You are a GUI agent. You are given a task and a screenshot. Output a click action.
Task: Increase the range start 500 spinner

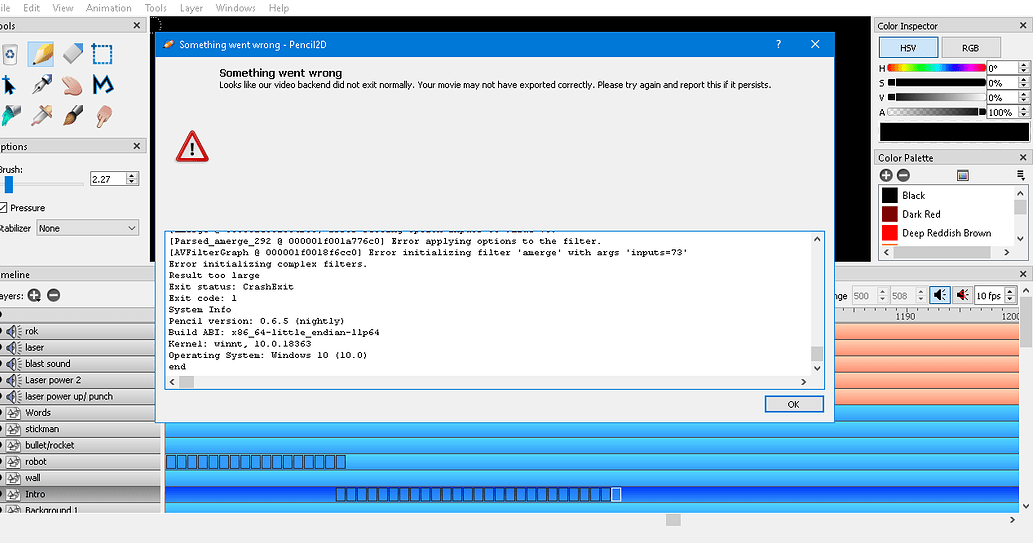(x=883, y=292)
